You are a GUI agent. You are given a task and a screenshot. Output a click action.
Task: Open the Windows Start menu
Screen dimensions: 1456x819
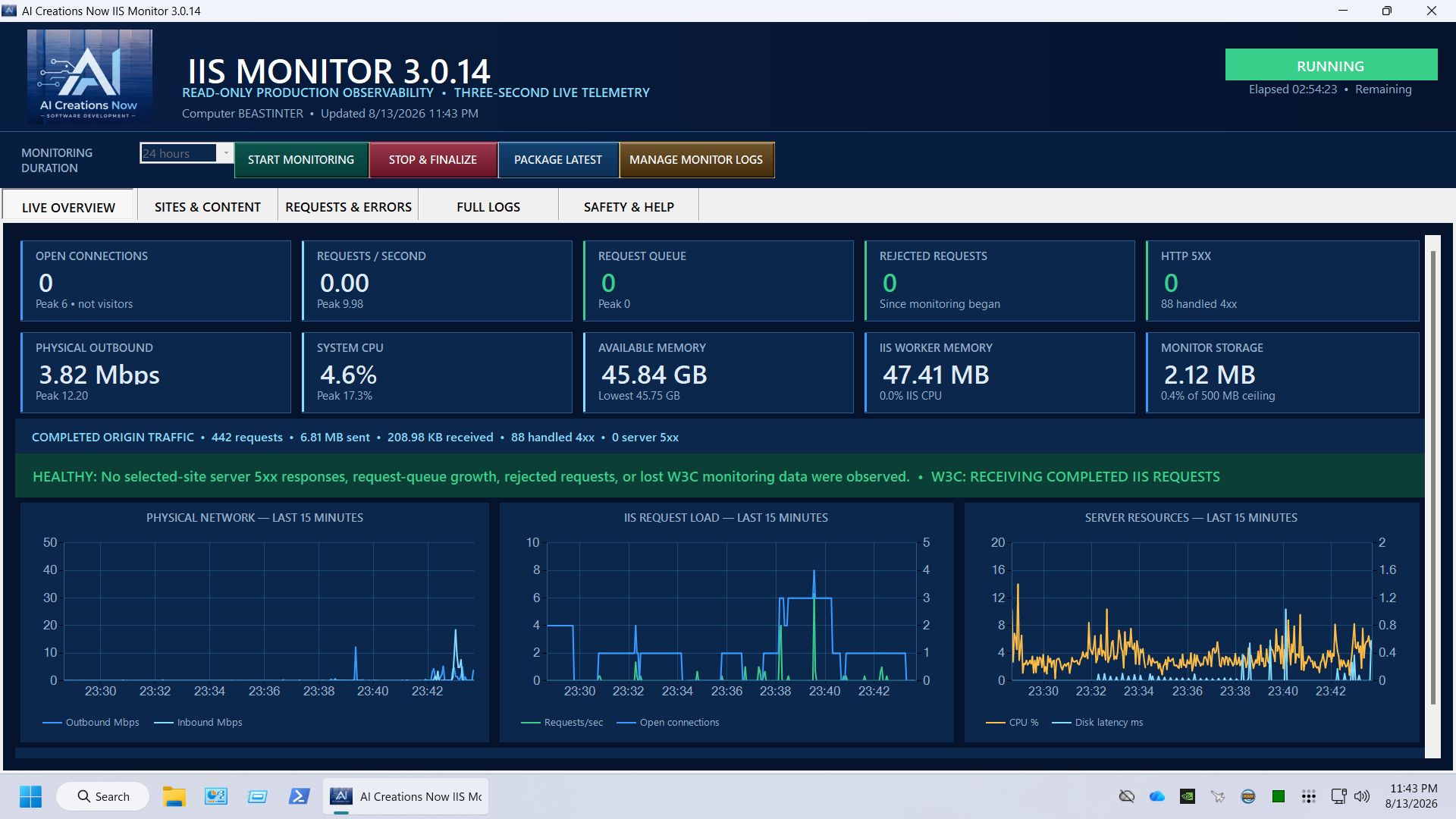click(31, 796)
